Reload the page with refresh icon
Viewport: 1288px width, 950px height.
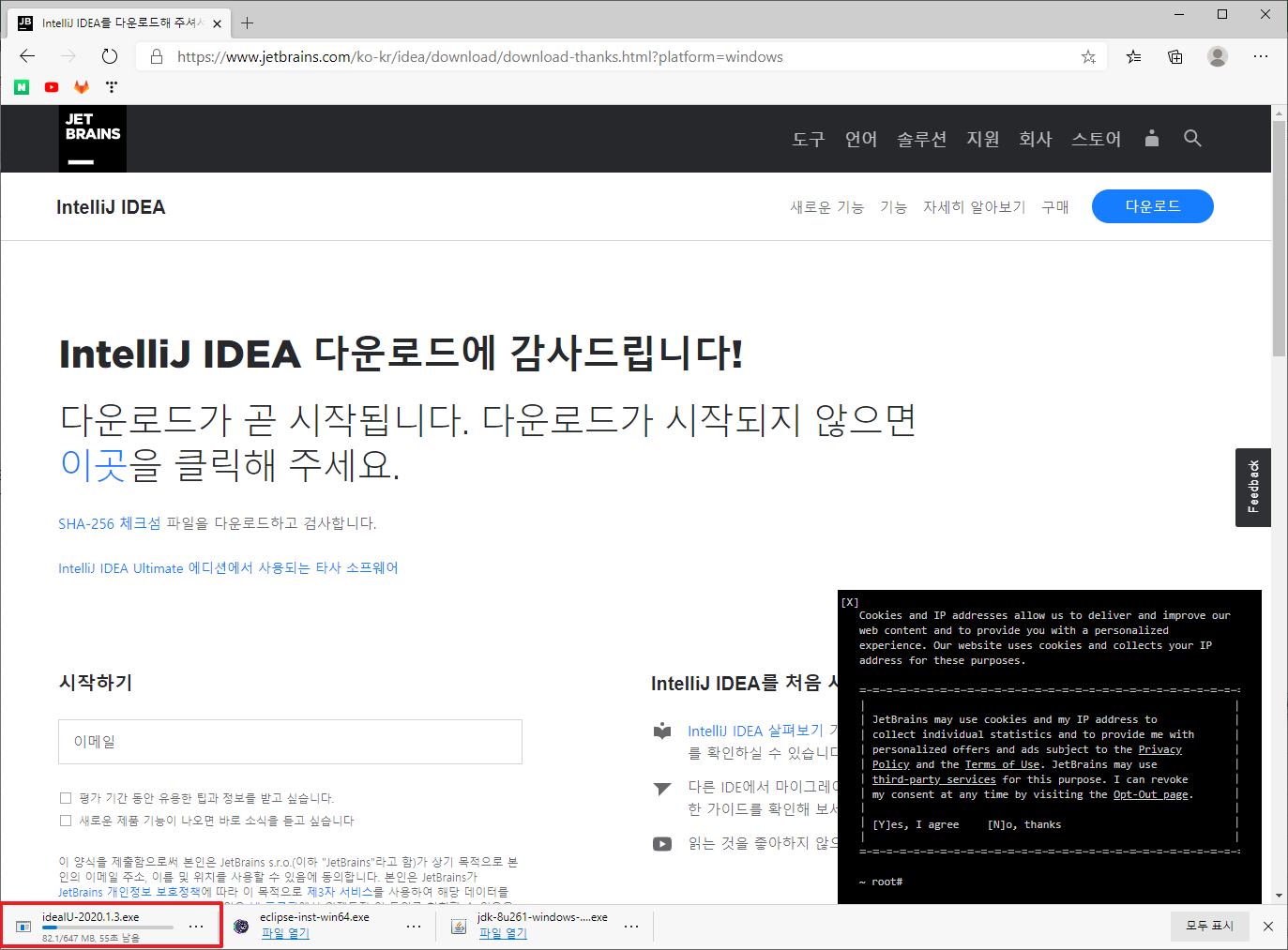[x=110, y=56]
